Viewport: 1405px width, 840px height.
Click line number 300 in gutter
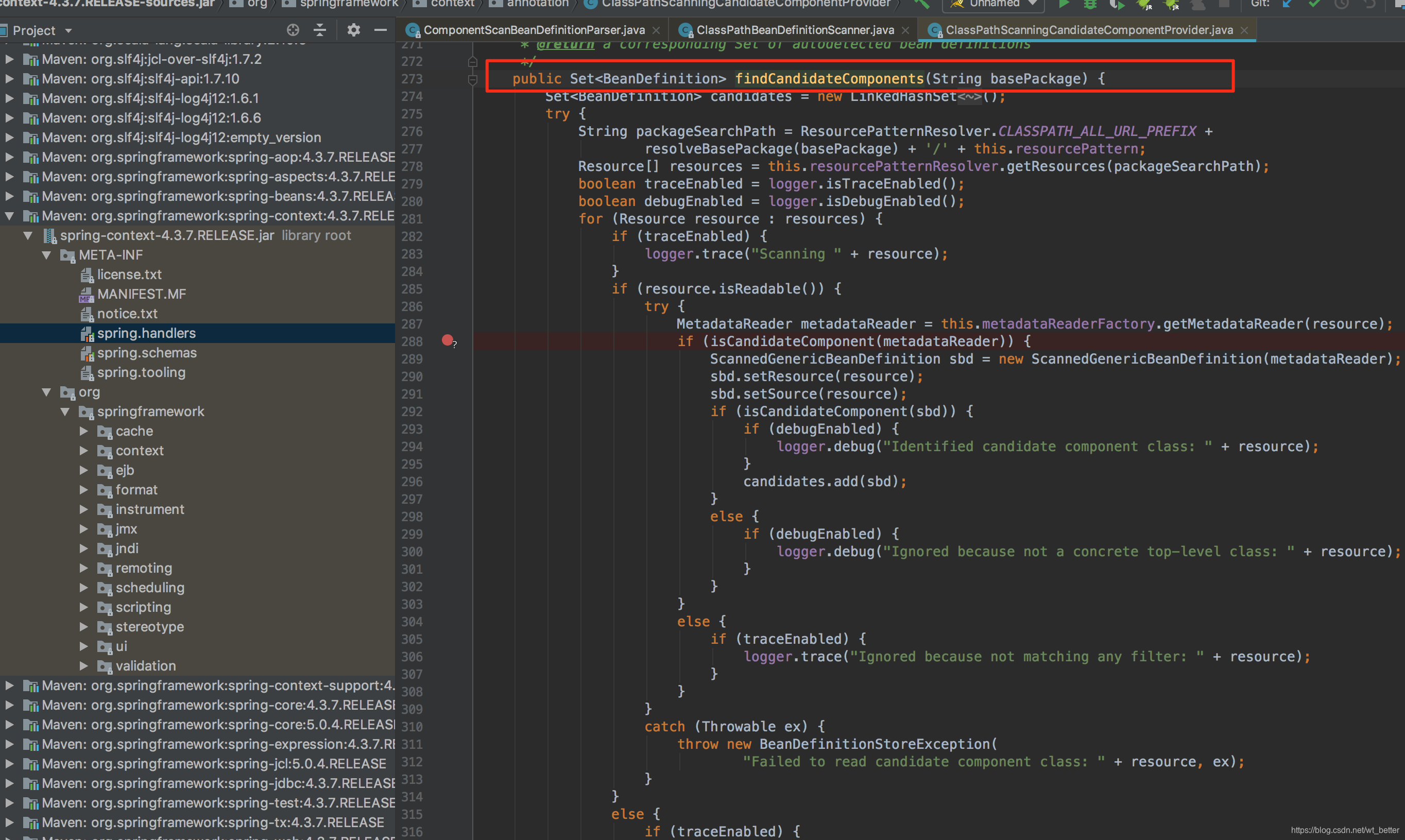pyautogui.click(x=412, y=552)
